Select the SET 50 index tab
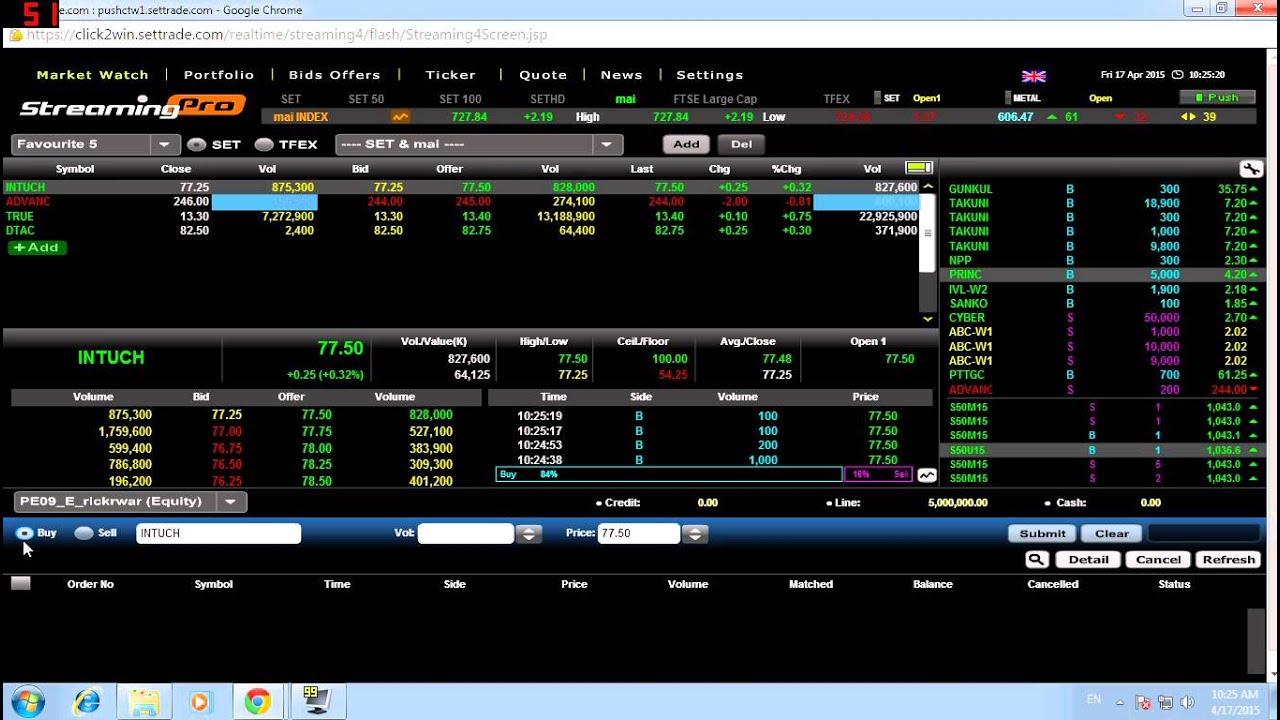1280x720 pixels. pyautogui.click(x=366, y=99)
